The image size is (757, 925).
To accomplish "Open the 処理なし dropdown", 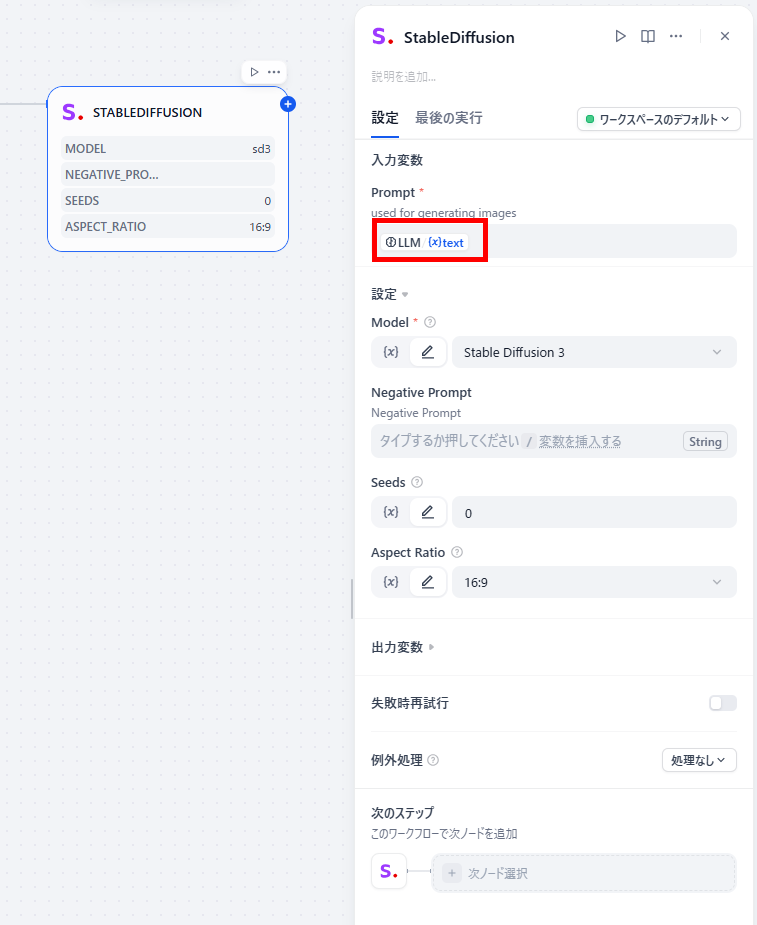I will (x=699, y=760).
